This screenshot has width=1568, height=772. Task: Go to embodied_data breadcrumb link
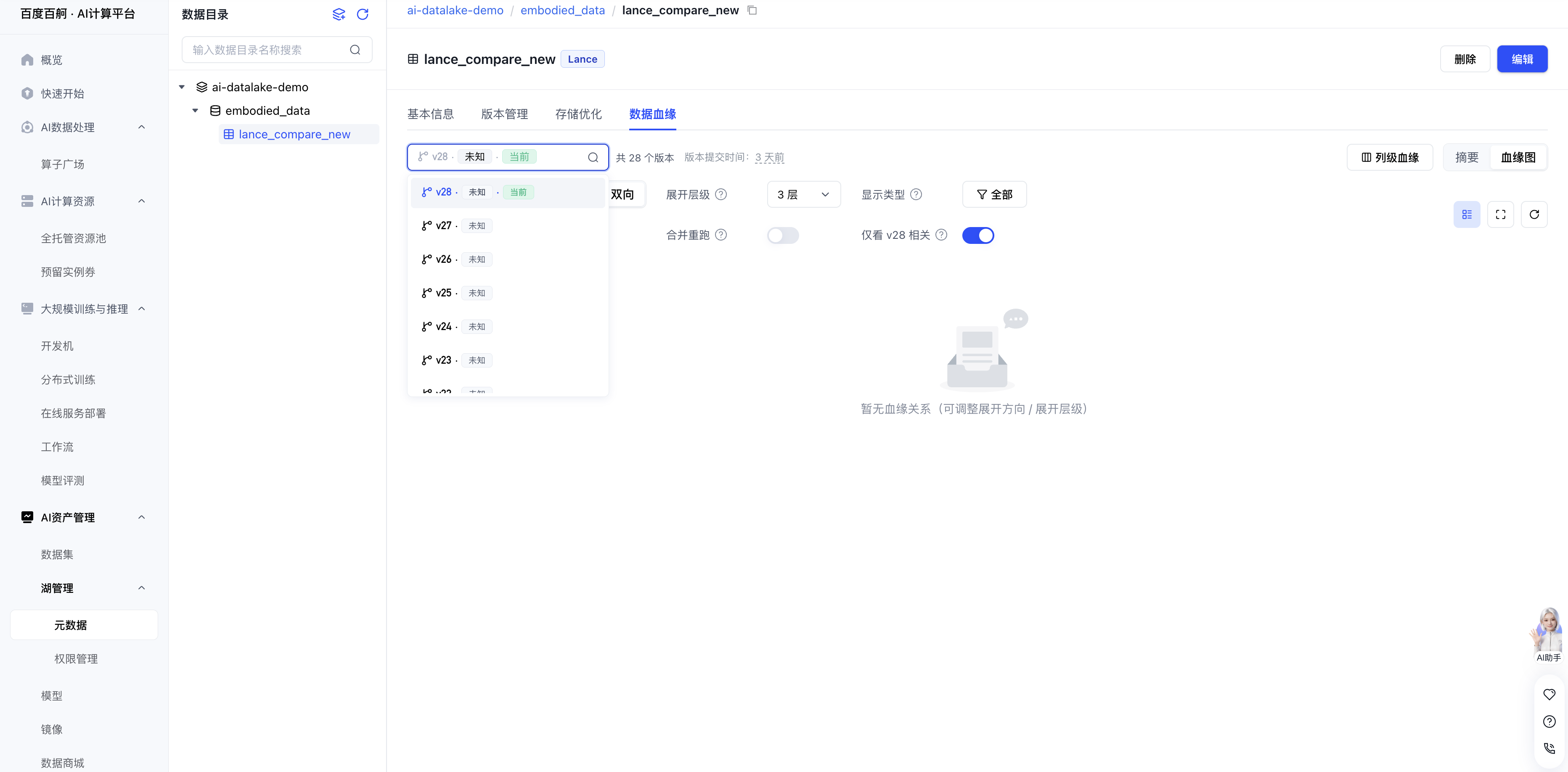(562, 11)
